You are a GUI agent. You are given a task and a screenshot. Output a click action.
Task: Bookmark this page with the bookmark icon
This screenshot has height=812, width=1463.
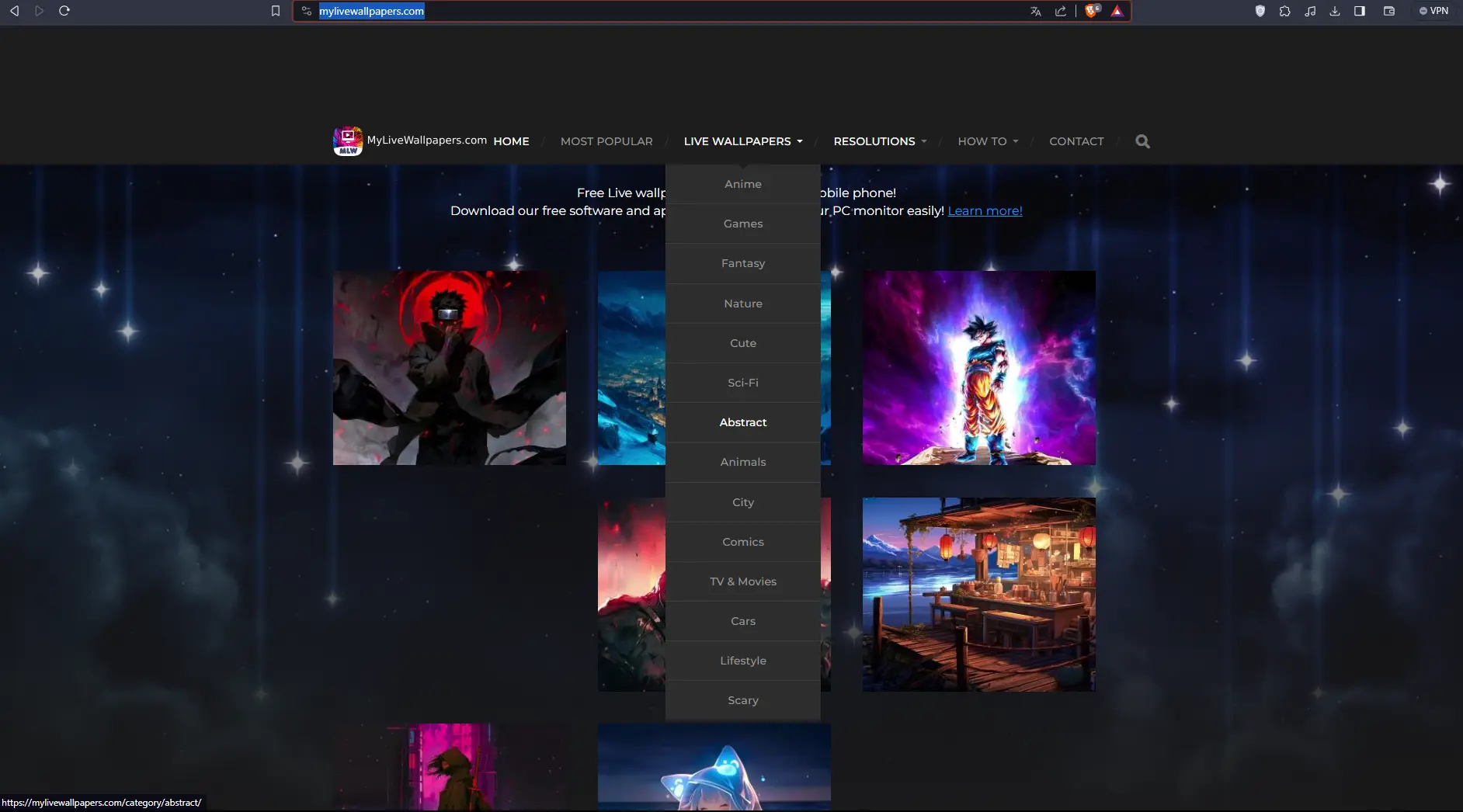click(x=275, y=11)
